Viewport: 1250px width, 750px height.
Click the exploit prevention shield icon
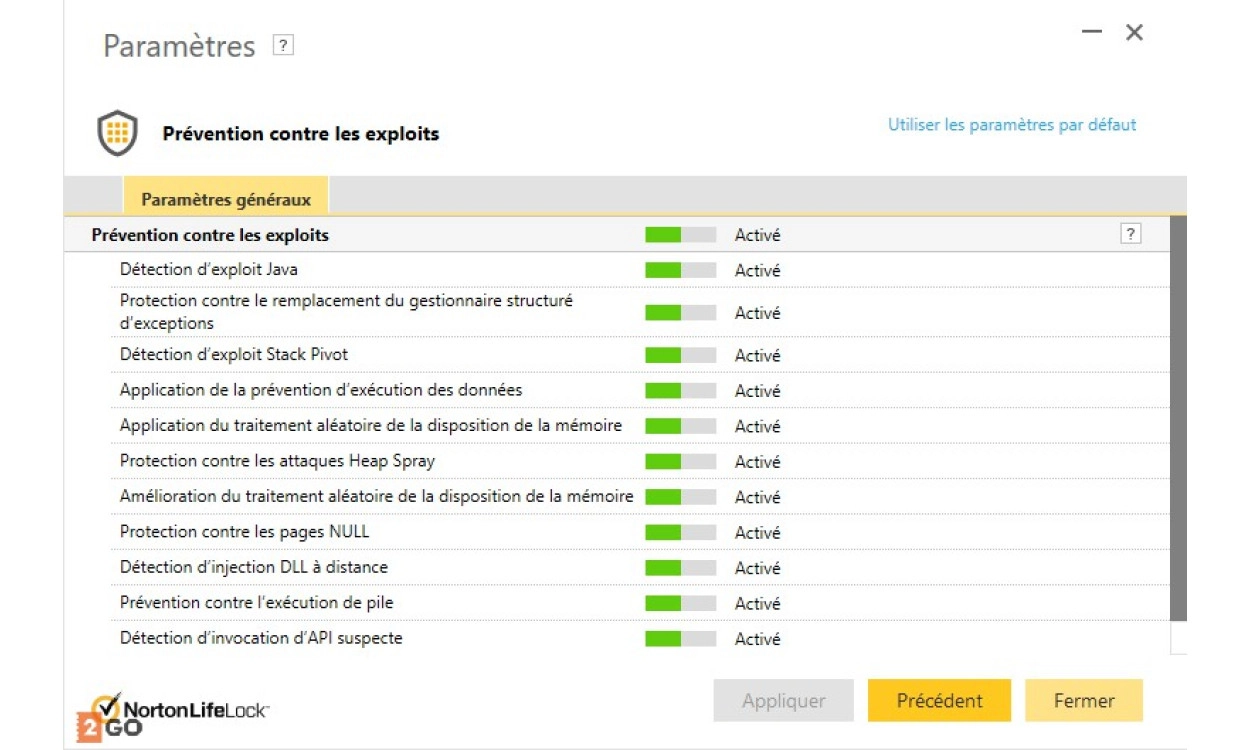click(117, 133)
